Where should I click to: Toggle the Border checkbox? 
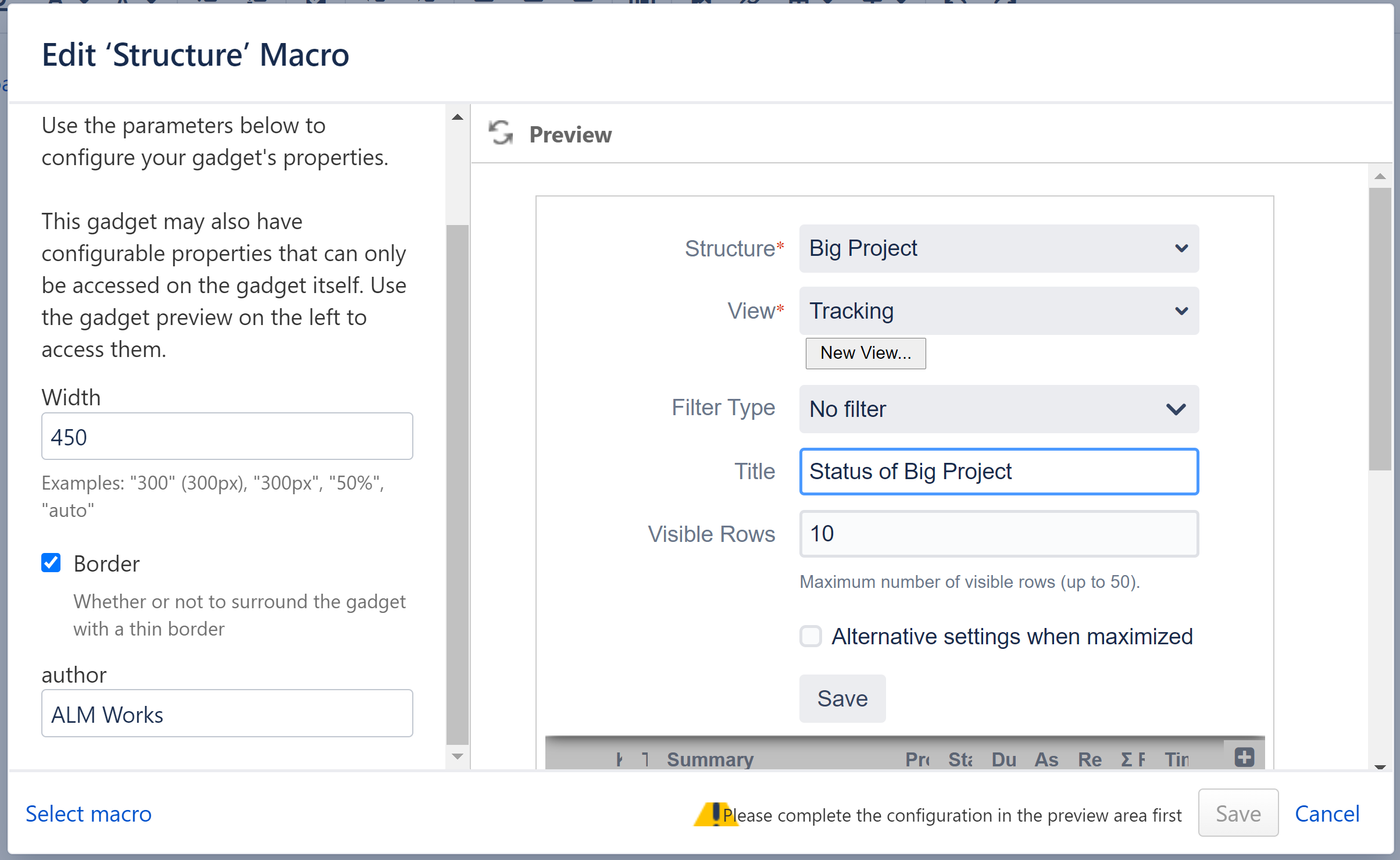[x=51, y=563]
